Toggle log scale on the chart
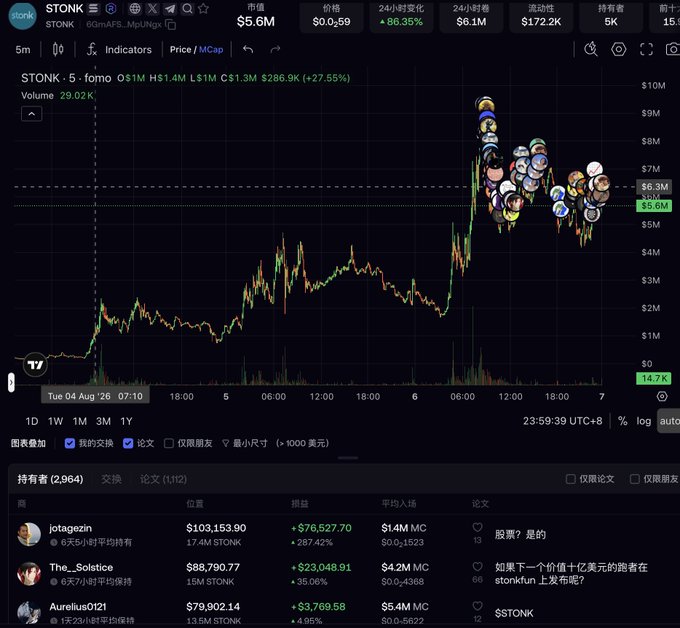680x628 pixels. coord(644,421)
